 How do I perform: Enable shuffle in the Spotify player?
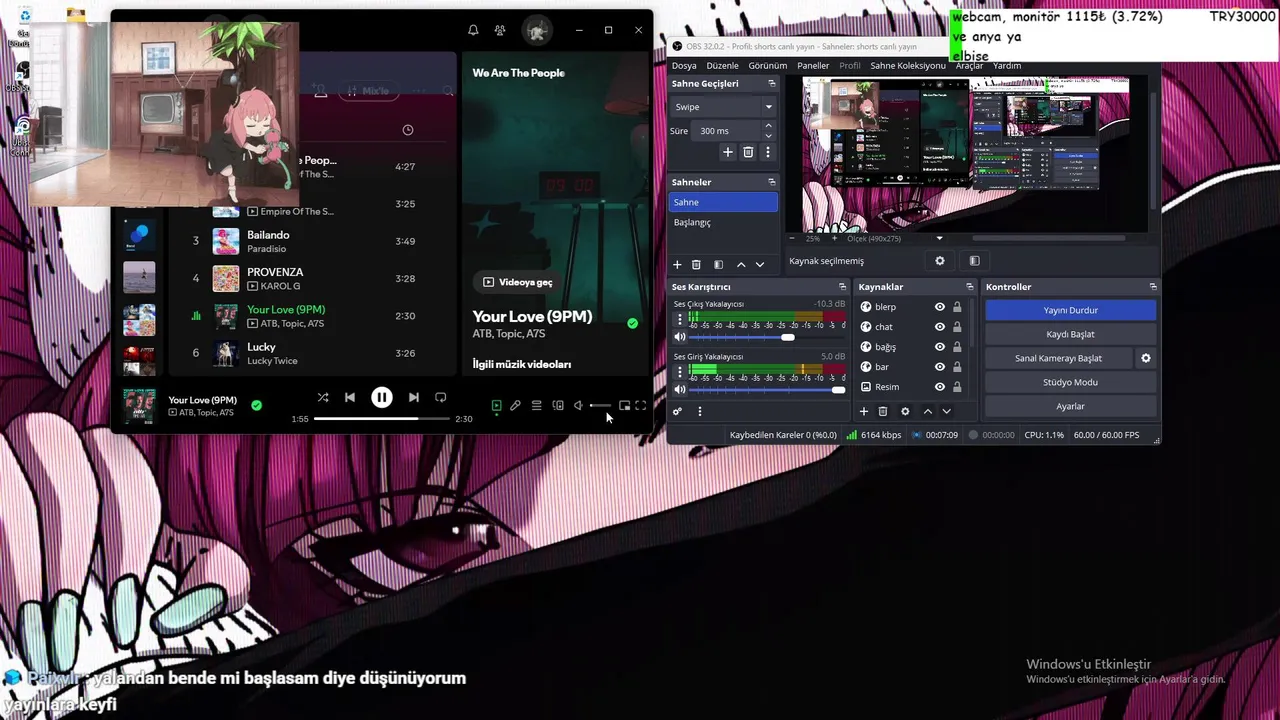[x=322, y=397]
